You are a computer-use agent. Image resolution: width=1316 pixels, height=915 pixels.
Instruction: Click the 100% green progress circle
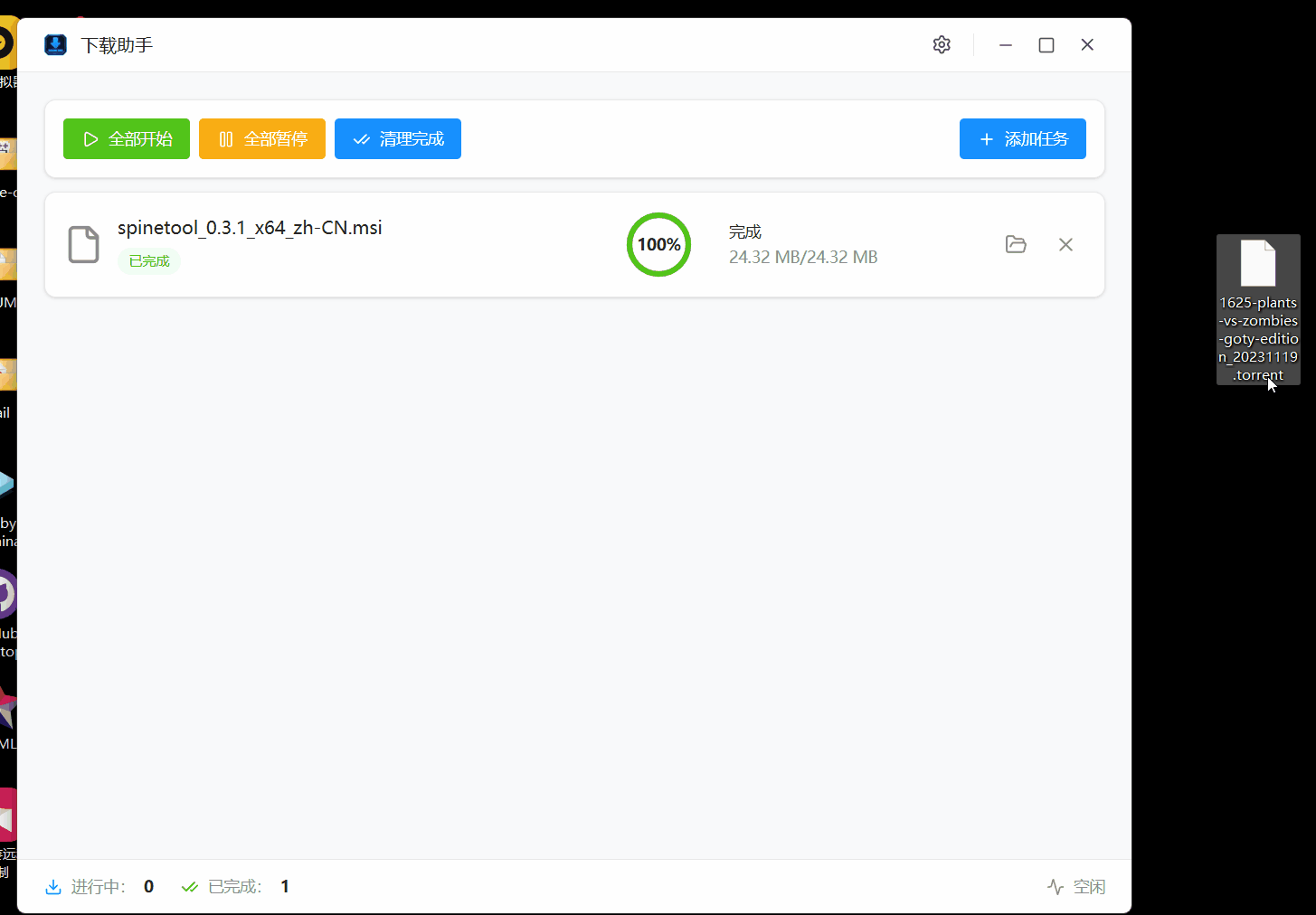click(658, 244)
